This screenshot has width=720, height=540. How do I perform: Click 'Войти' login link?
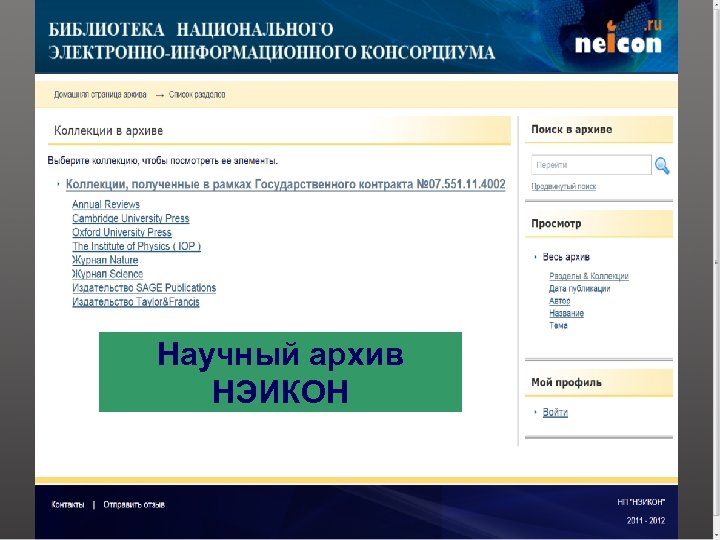pos(555,412)
